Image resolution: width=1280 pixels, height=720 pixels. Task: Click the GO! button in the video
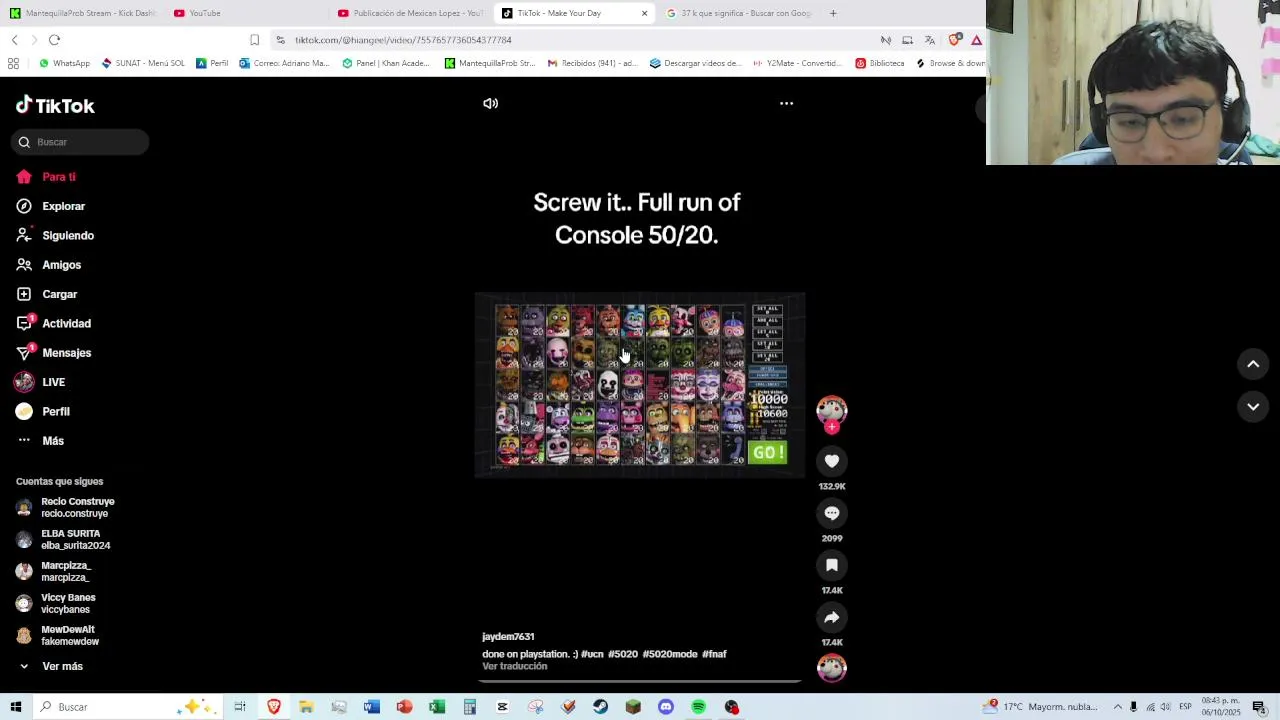point(768,452)
